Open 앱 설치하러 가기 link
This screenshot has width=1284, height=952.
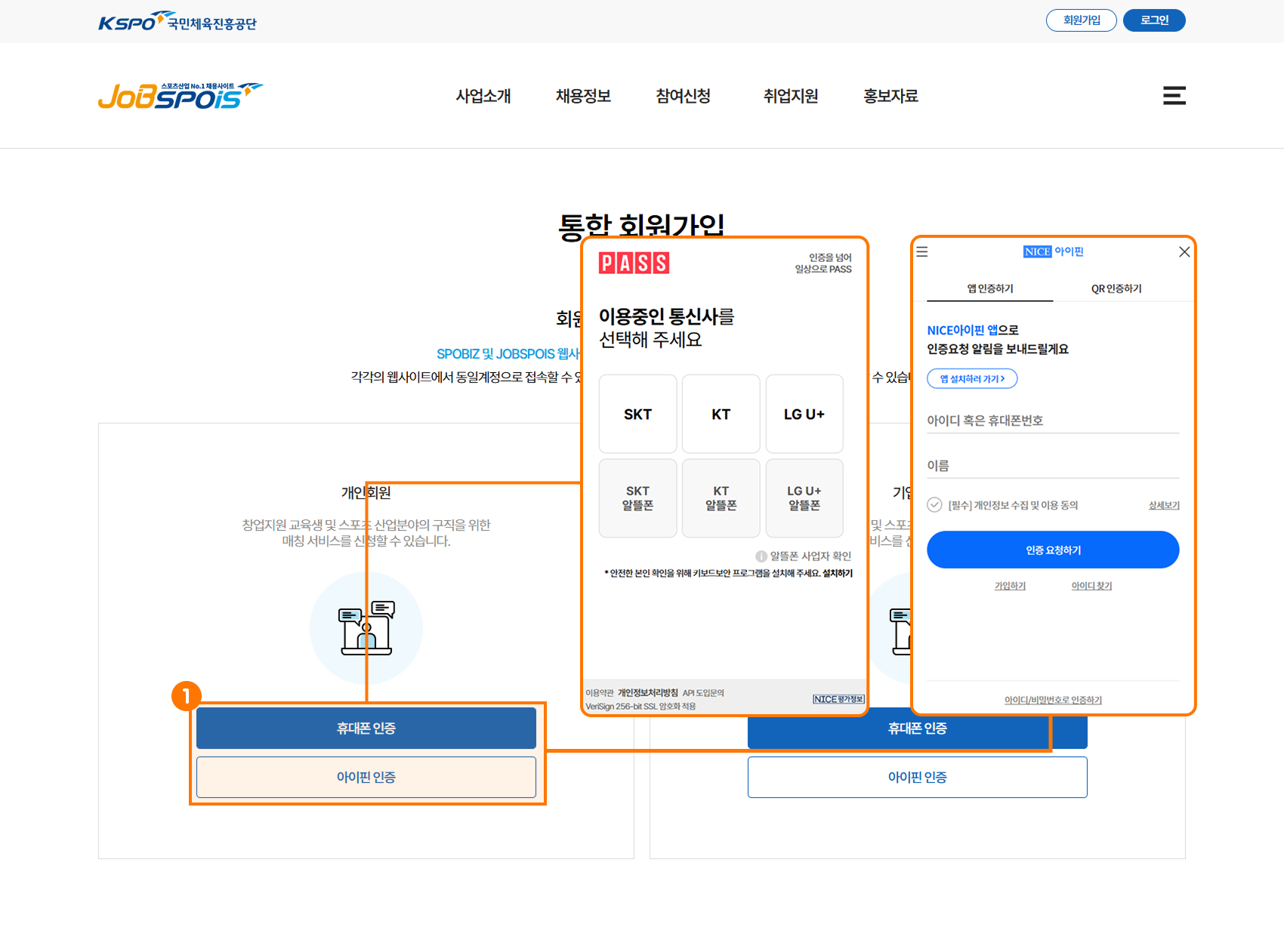(x=972, y=379)
